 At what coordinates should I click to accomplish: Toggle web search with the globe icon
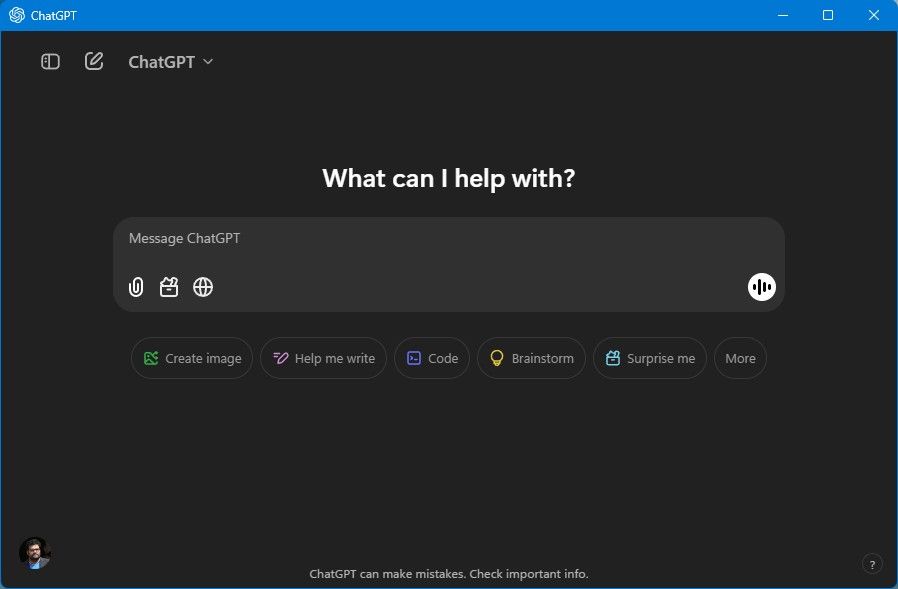[x=203, y=287]
